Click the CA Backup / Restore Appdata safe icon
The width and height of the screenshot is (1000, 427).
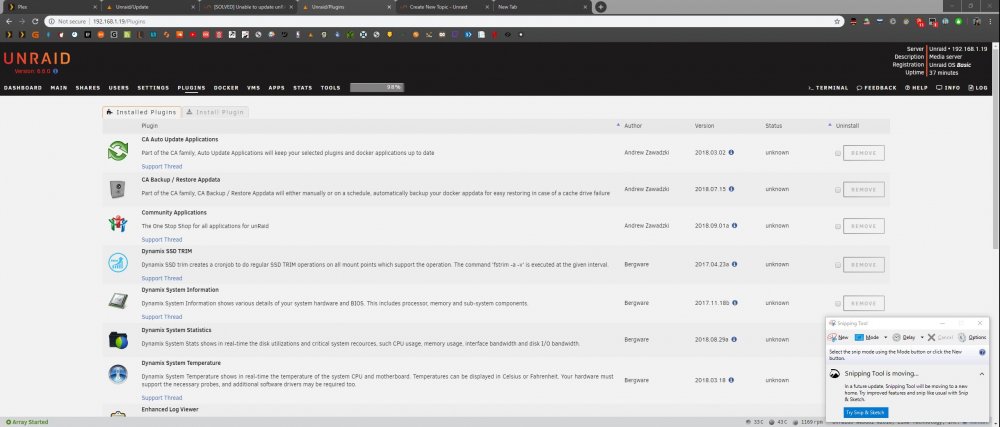(x=118, y=189)
